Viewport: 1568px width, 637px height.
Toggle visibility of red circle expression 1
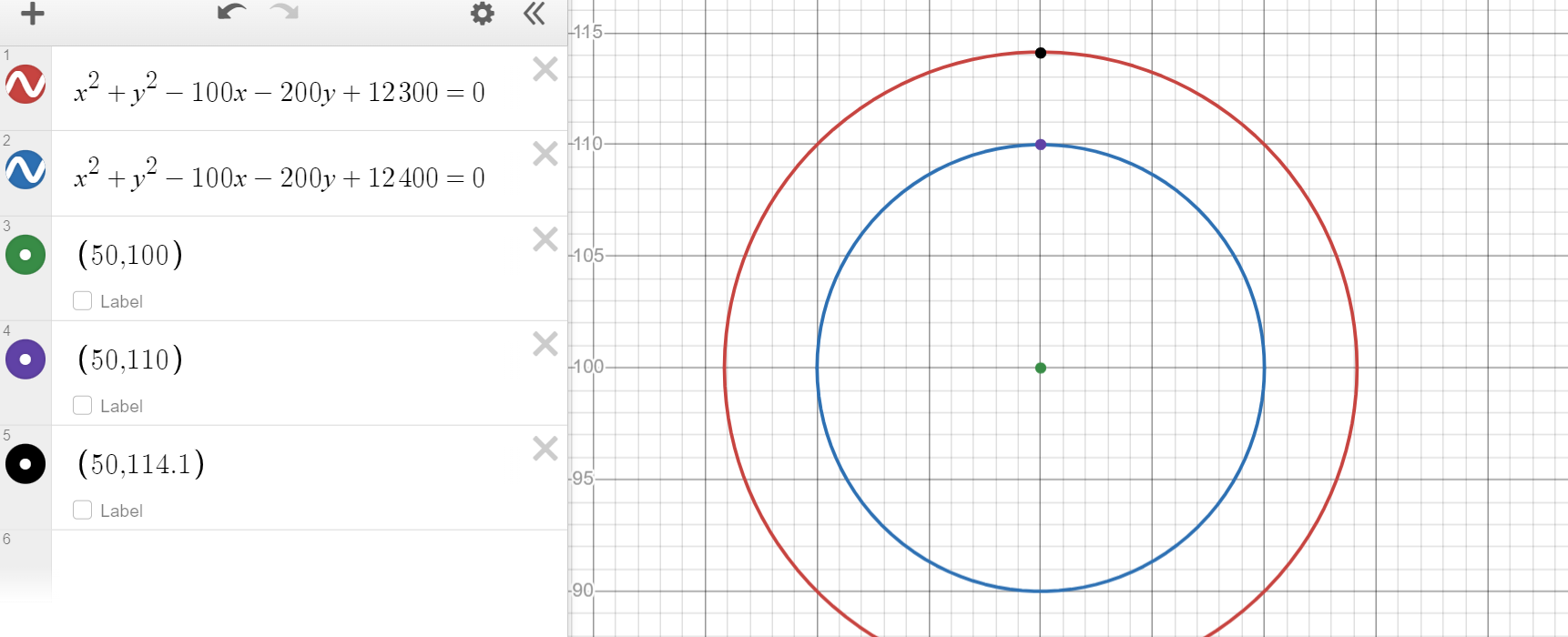25,85
